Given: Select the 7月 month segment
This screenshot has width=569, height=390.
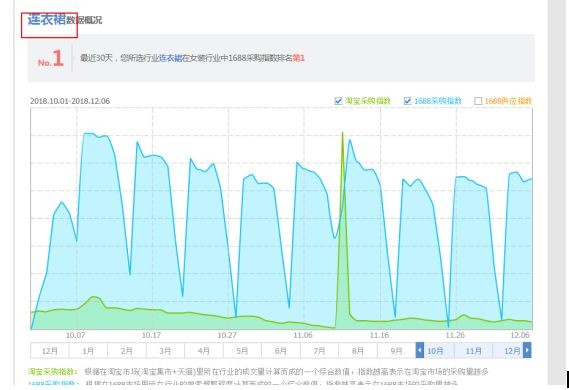Looking at the screenshot, I should [x=319, y=351].
